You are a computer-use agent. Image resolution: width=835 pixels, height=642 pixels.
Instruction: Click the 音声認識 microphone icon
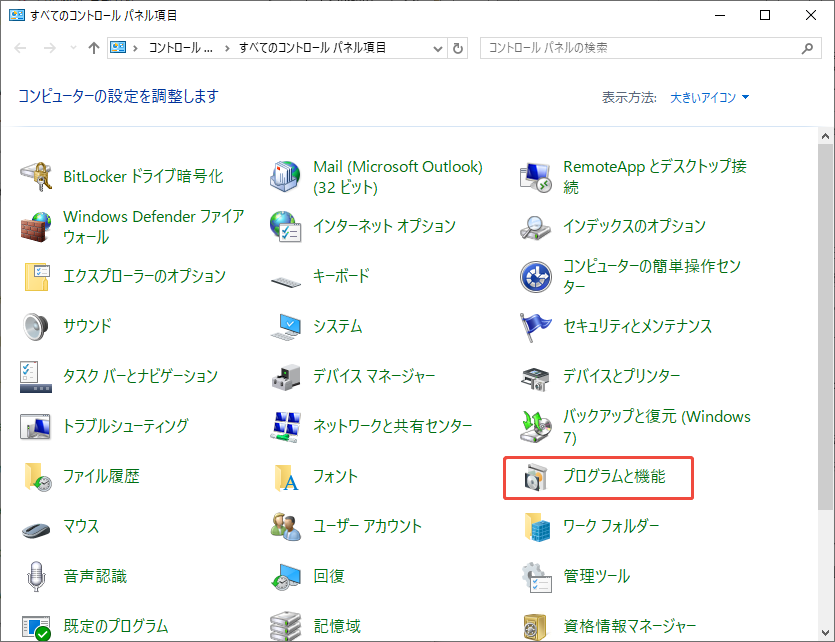[x=37, y=577]
